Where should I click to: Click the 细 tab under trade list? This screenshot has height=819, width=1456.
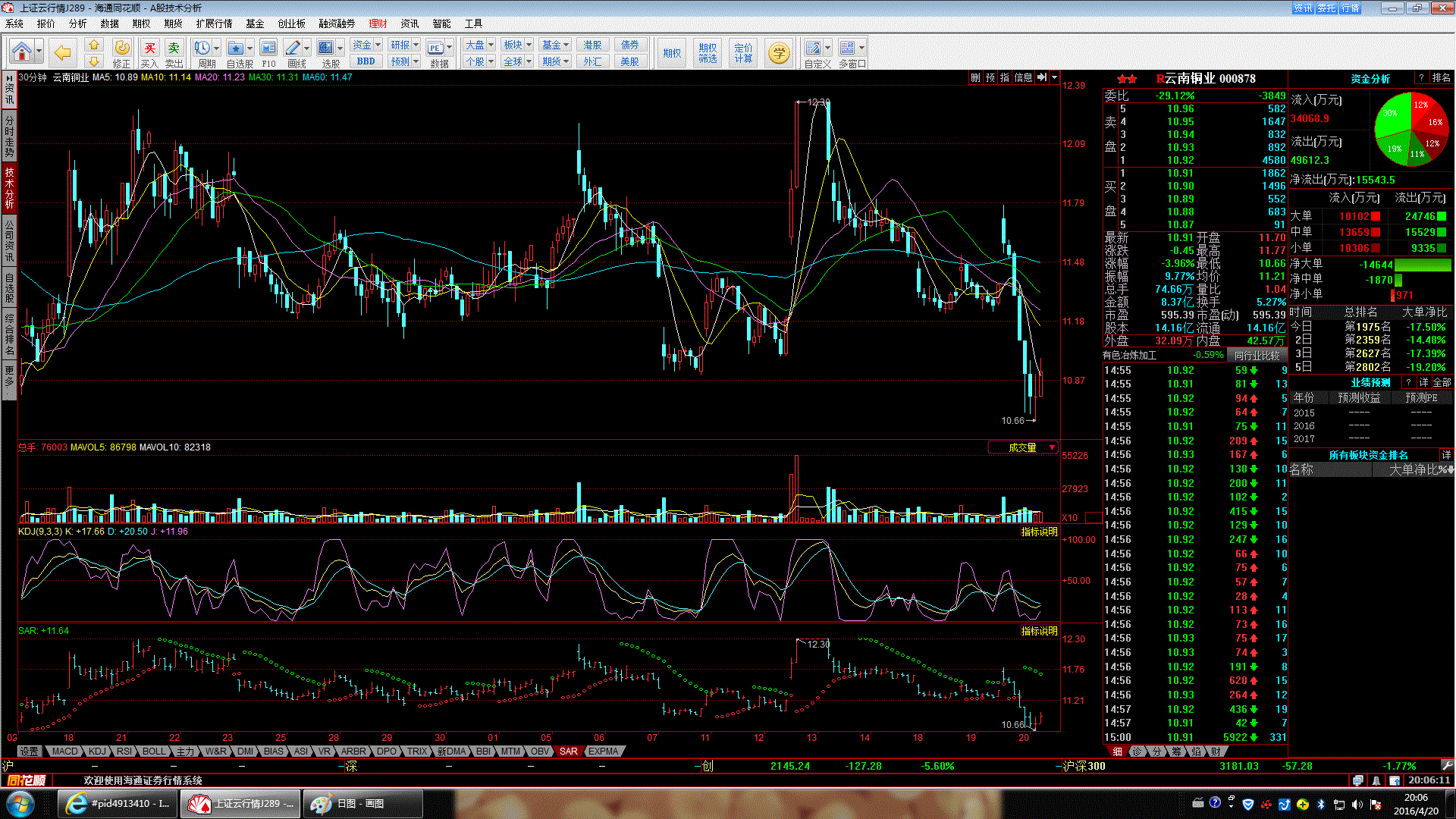pyautogui.click(x=1117, y=752)
